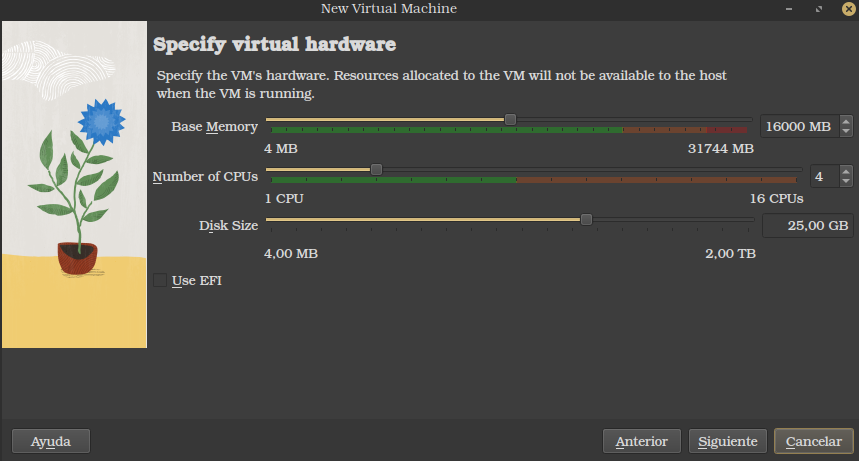Go back with the Anterior button
This screenshot has height=461, width=859.
click(x=641, y=441)
